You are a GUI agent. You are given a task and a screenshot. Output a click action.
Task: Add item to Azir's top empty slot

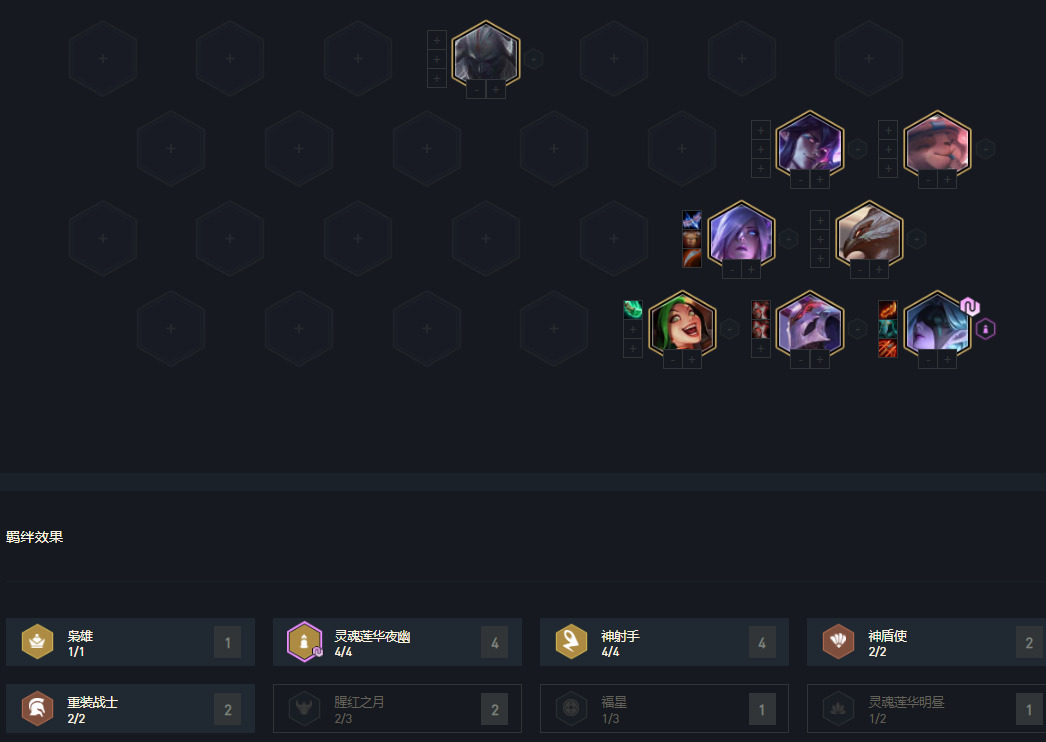tap(820, 220)
